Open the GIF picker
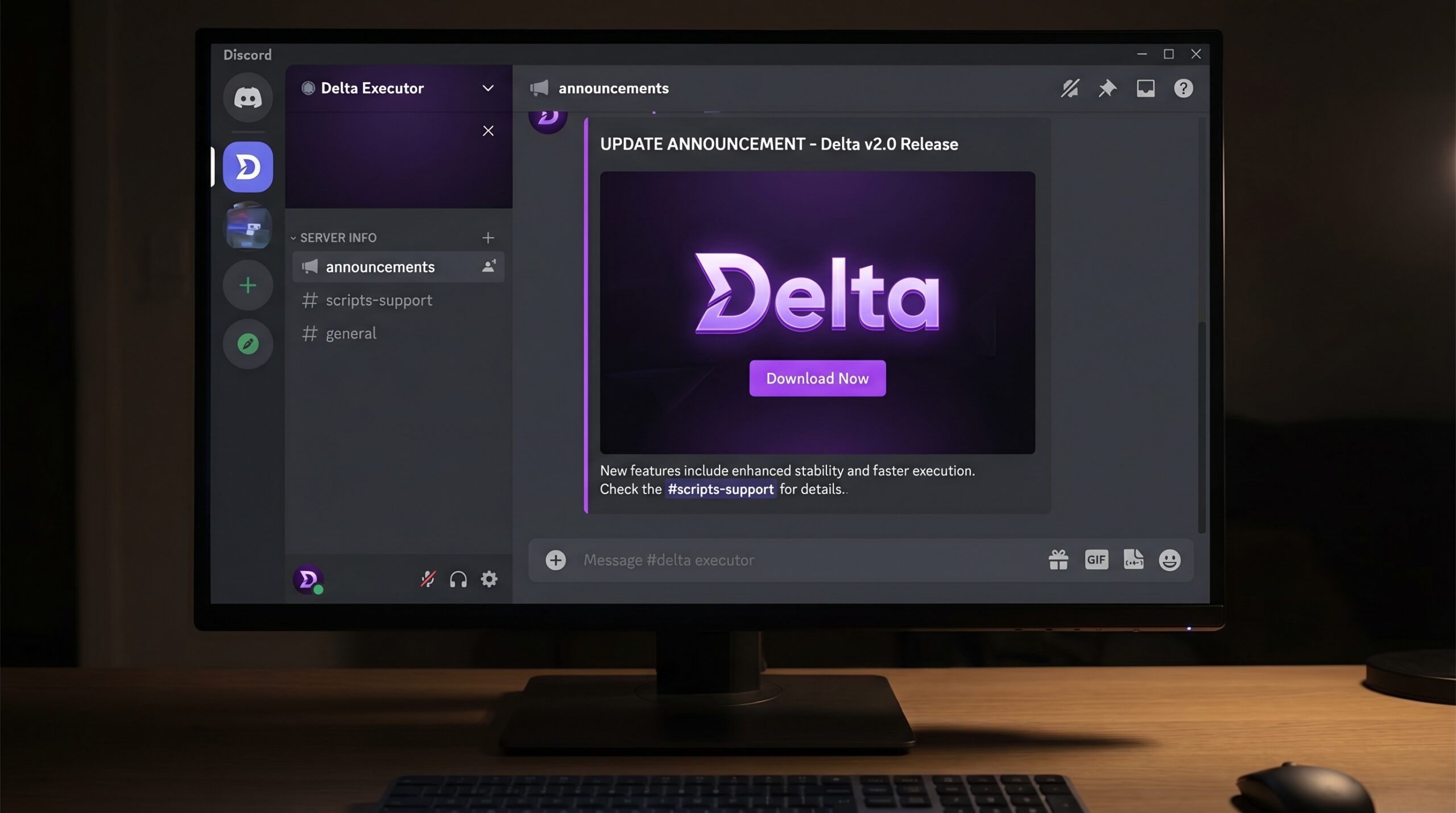The image size is (1456, 813). (x=1097, y=560)
